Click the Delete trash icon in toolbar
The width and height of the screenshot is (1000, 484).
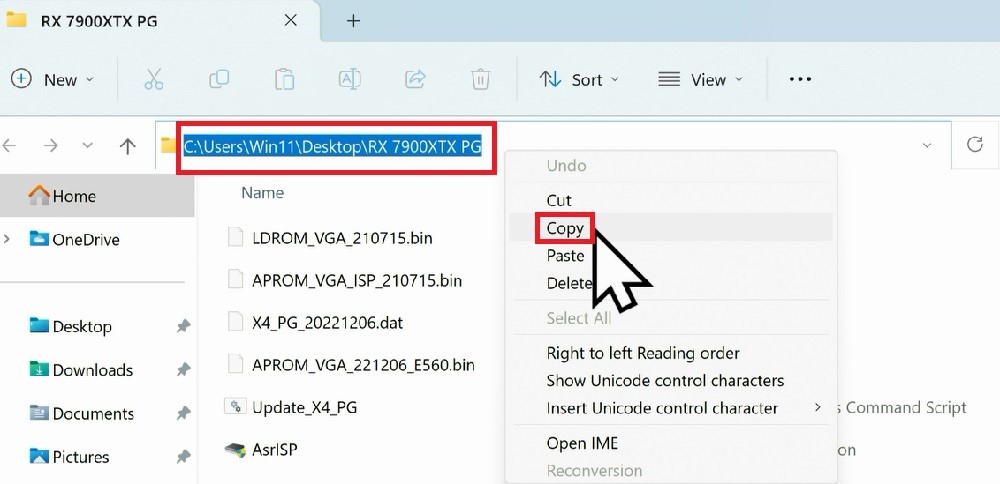click(480, 80)
